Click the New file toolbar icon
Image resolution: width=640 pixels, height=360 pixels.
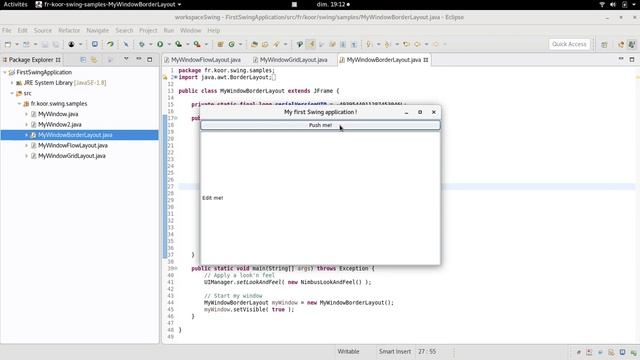point(8,44)
